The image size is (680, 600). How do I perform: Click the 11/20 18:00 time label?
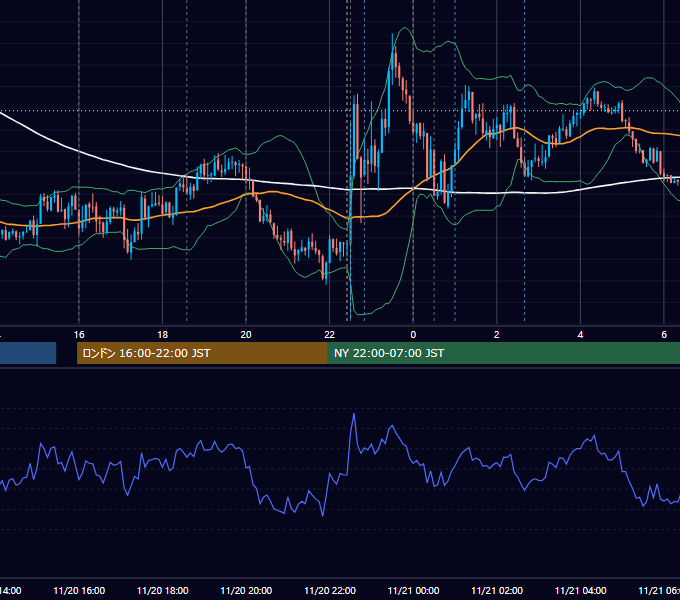[163, 590]
